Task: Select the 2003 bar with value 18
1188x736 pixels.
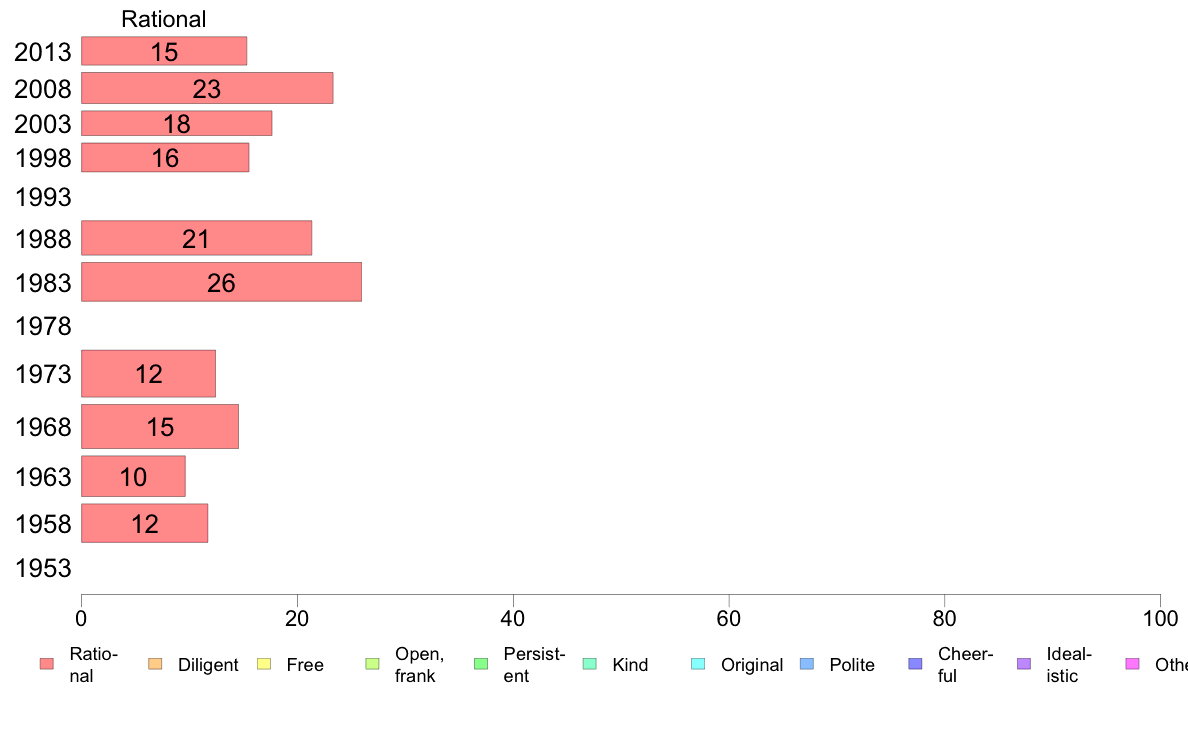Action: click(x=177, y=124)
